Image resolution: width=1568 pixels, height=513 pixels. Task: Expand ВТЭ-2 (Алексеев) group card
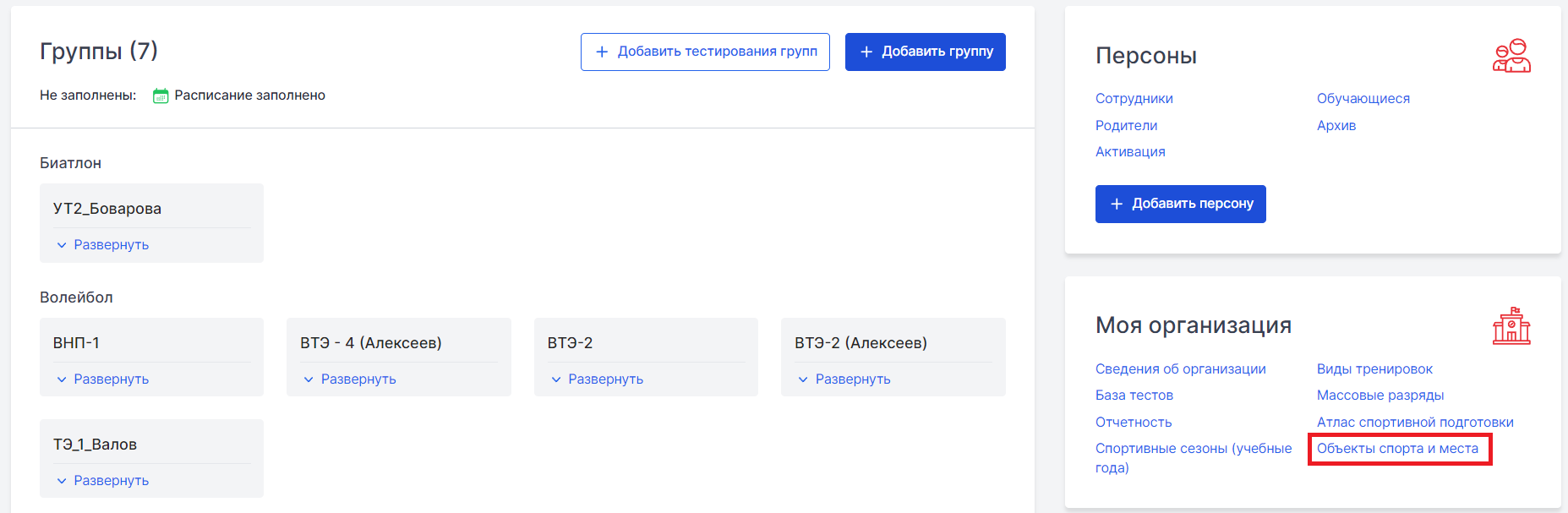(844, 379)
